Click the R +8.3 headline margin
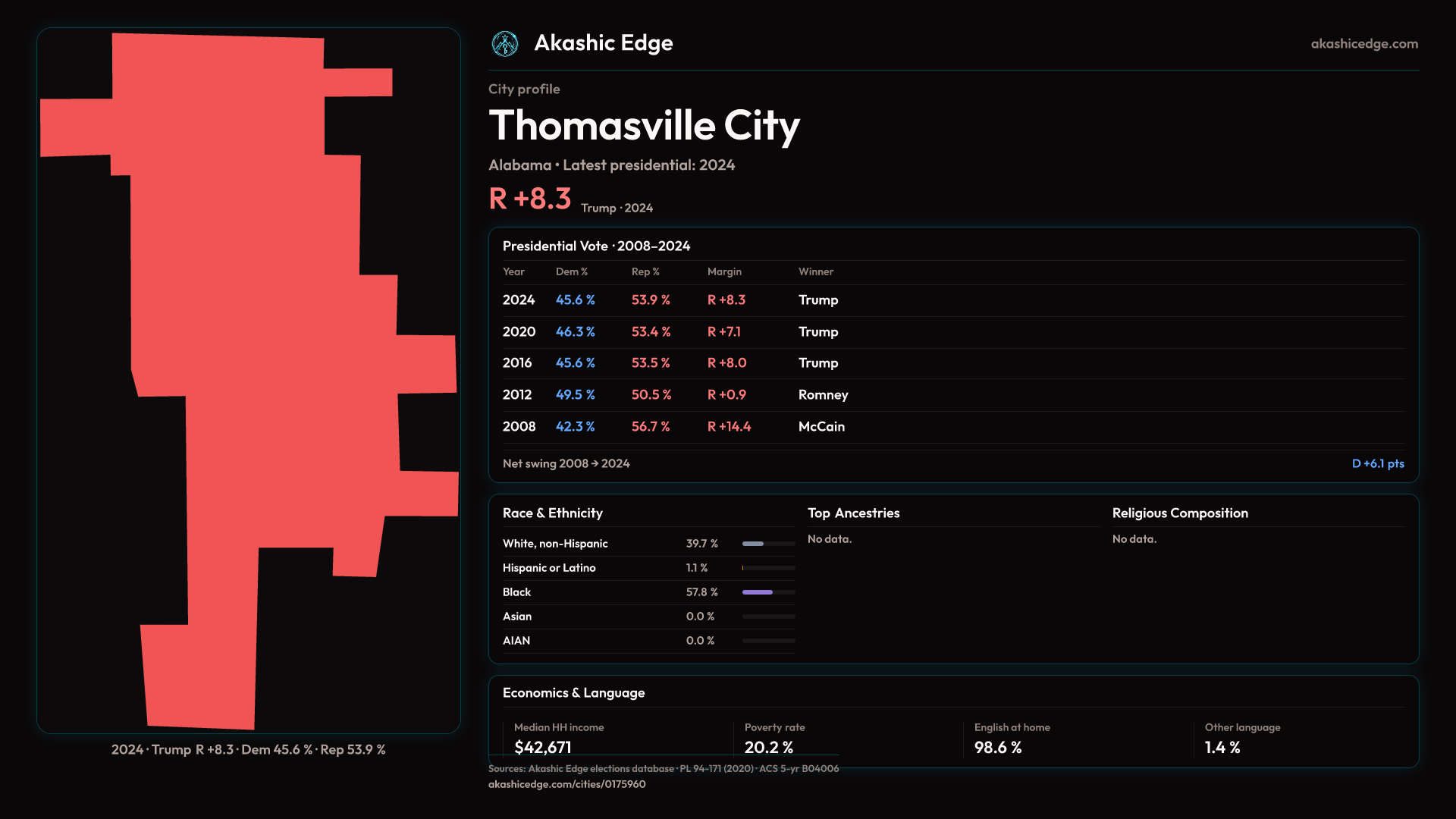 point(530,199)
